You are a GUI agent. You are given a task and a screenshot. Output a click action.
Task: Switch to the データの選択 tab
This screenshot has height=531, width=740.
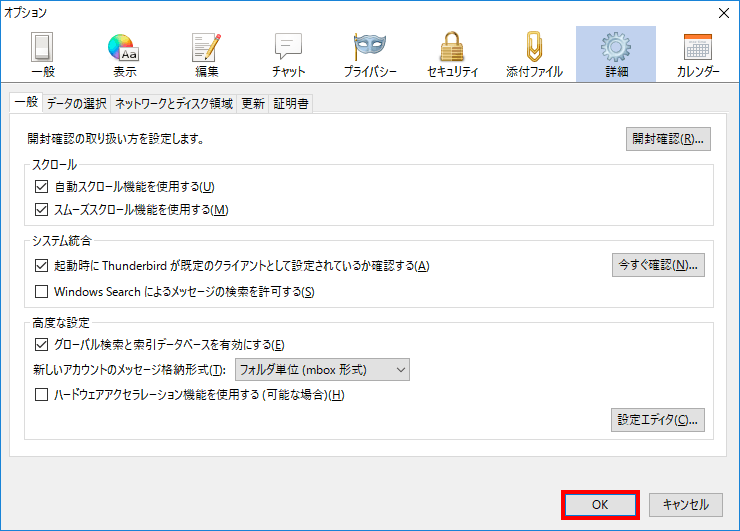coord(76,103)
